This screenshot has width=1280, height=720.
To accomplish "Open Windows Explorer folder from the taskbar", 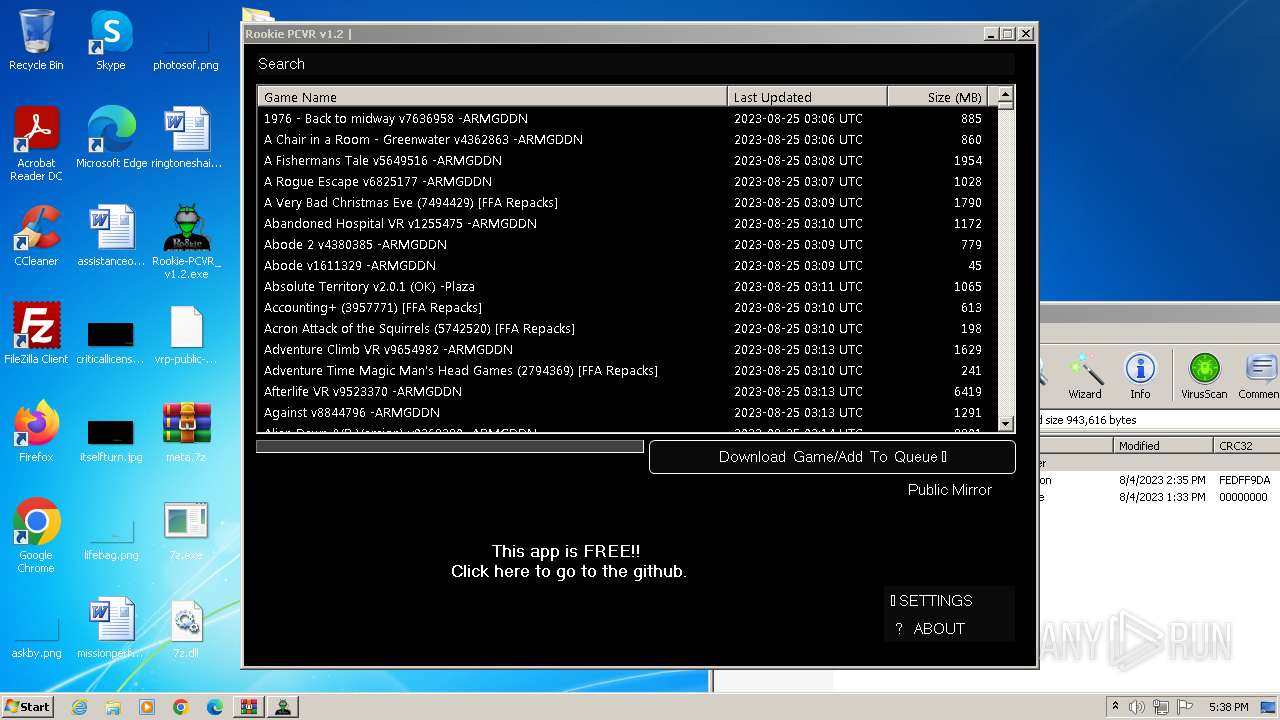I will [x=113, y=707].
